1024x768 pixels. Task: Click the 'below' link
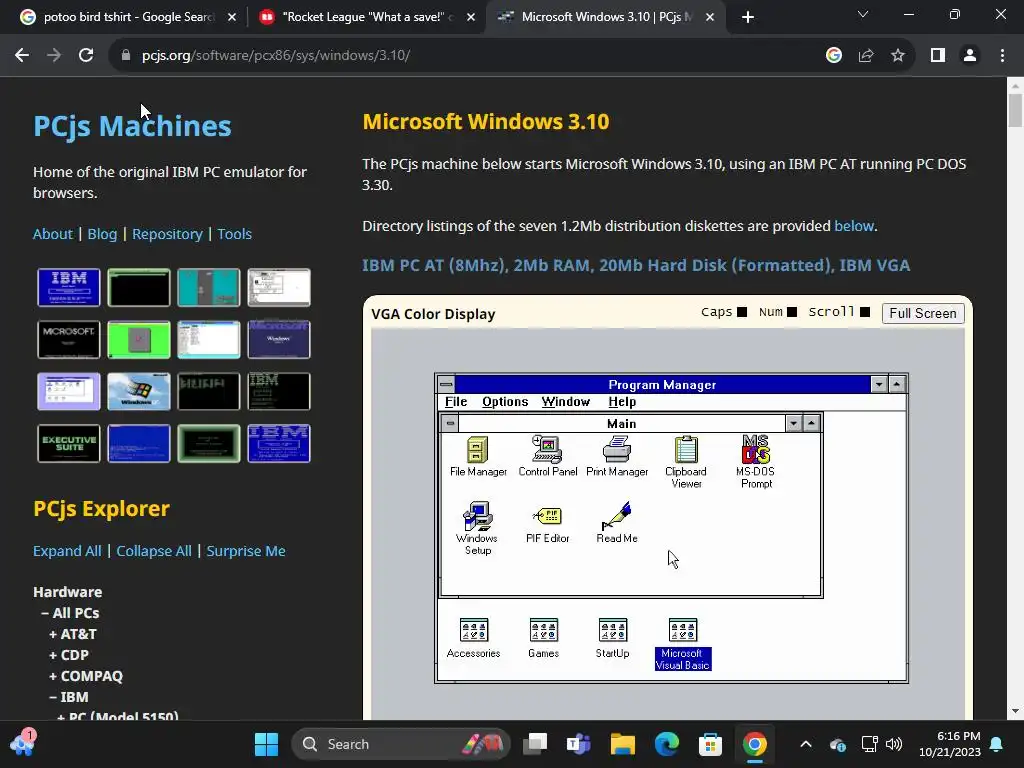pos(854,226)
